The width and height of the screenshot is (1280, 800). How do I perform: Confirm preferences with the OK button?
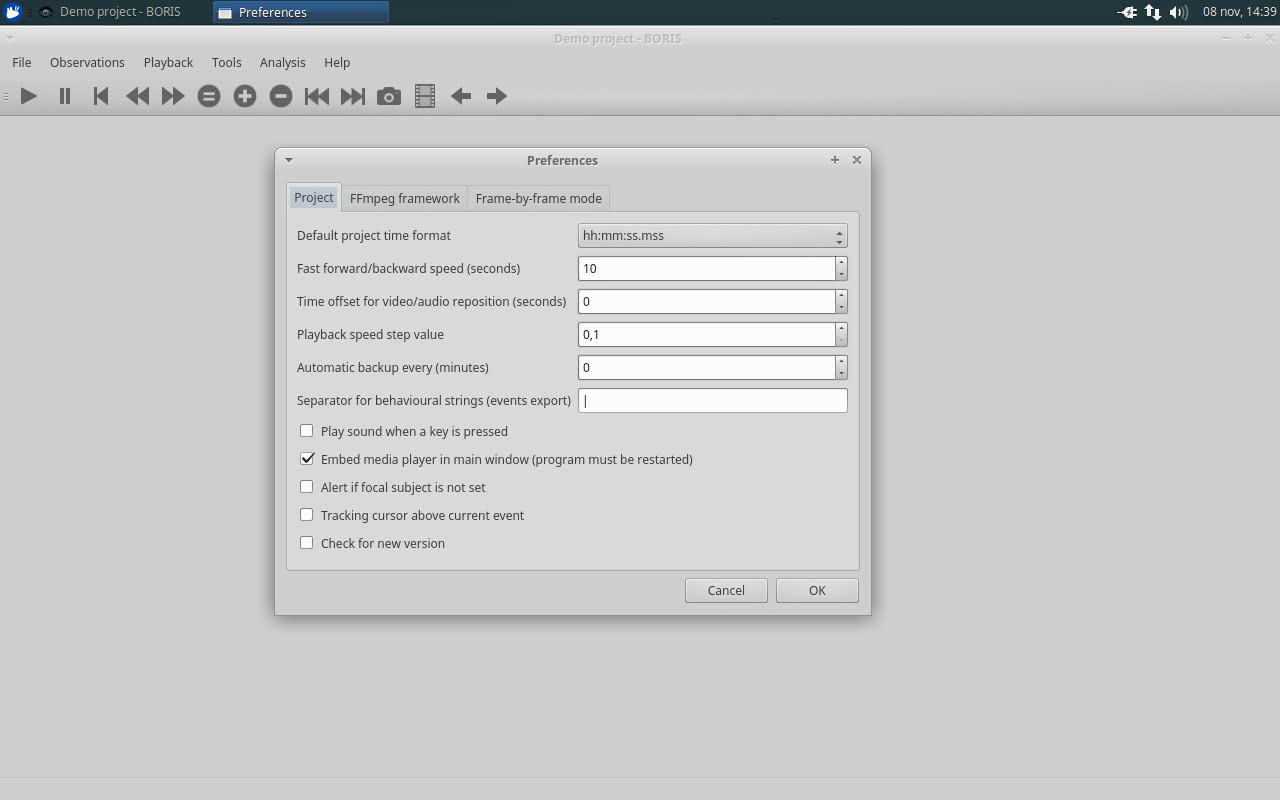pos(817,590)
